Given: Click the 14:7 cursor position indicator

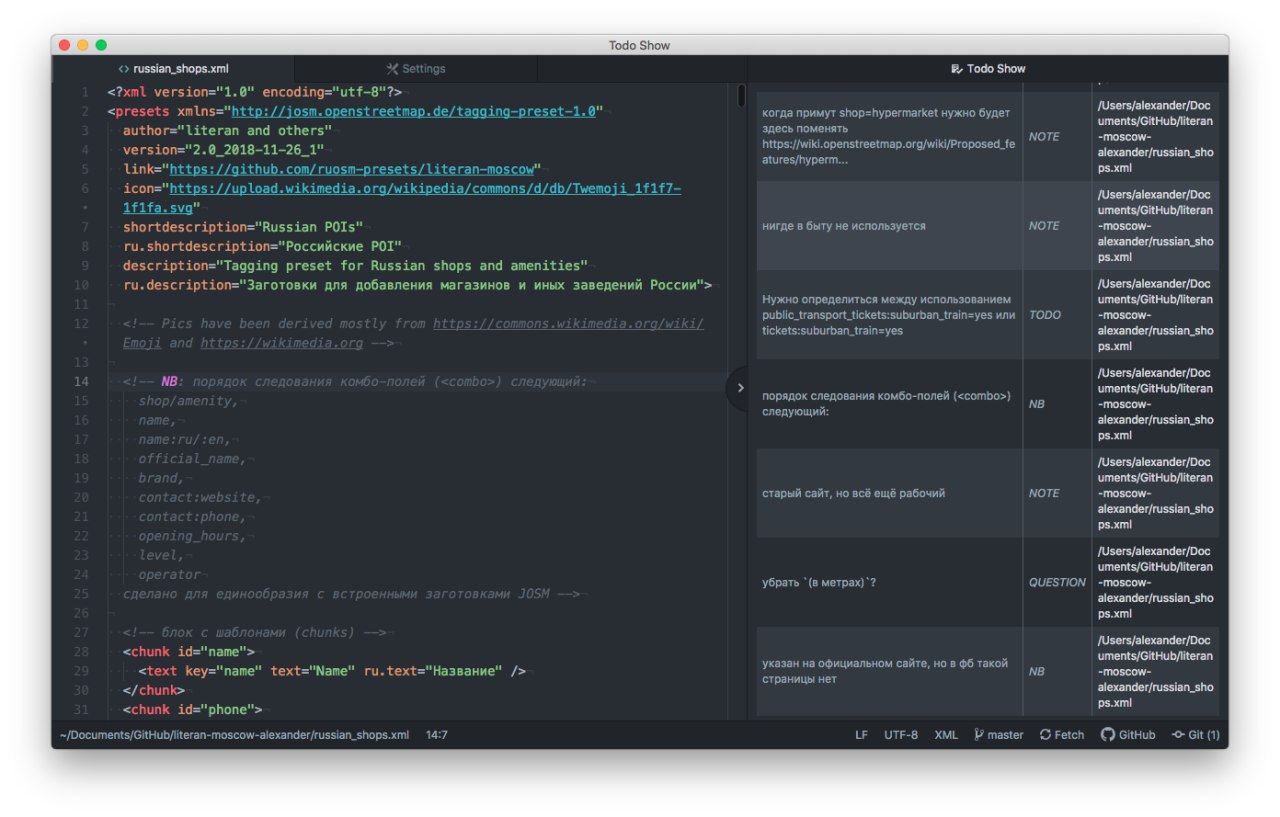Looking at the screenshot, I should pos(436,735).
